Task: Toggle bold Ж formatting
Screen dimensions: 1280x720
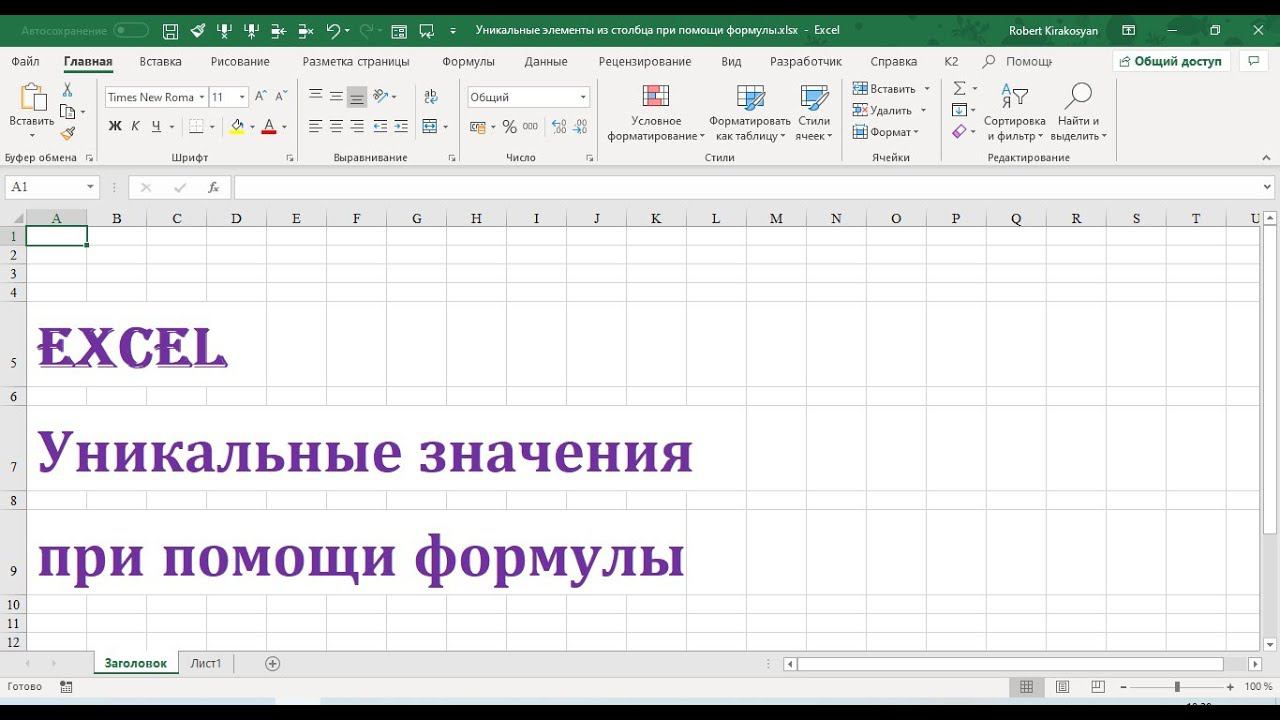Action: [114, 127]
